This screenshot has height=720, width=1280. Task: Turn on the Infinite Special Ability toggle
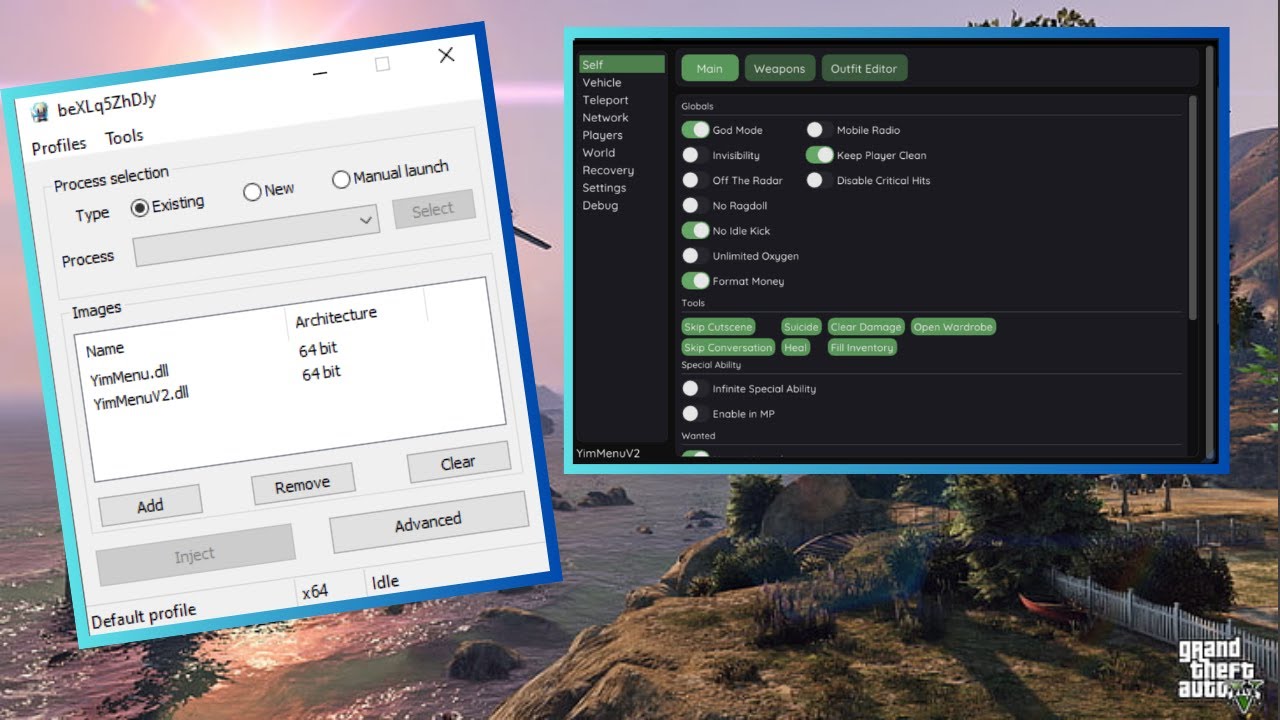(x=695, y=388)
